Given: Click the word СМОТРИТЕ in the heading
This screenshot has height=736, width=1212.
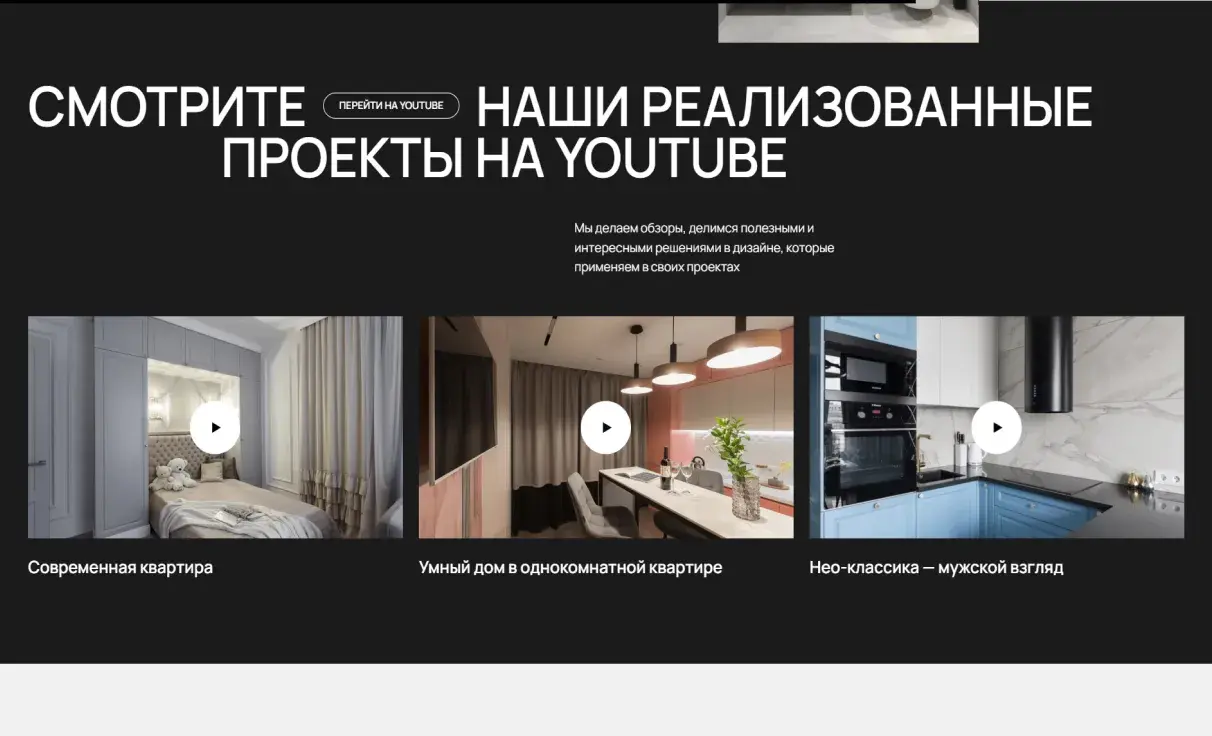Looking at the screenshot, I should tap(166, 107).
